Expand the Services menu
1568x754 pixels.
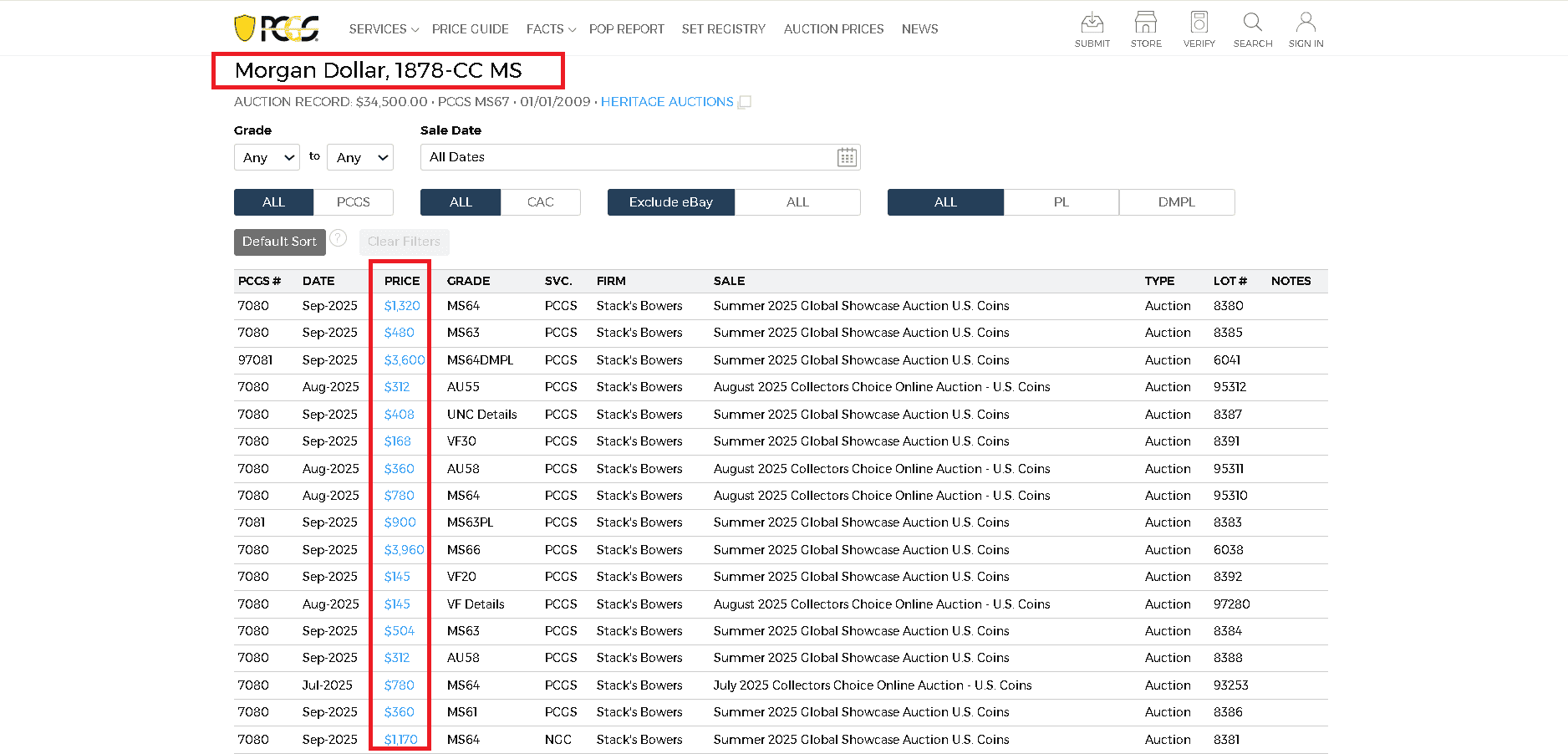point(383,29)
